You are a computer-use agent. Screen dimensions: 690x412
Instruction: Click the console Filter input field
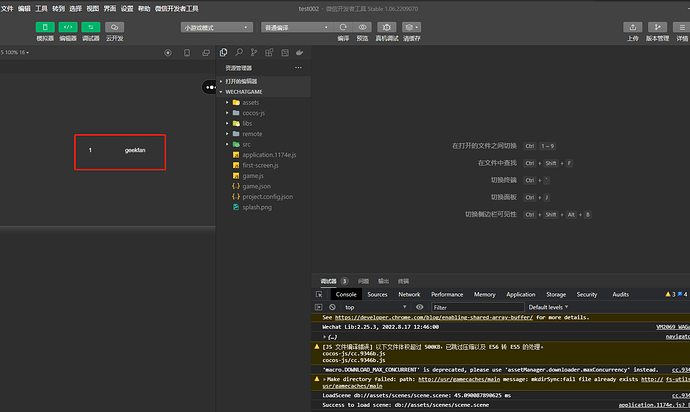click(478, 307)
